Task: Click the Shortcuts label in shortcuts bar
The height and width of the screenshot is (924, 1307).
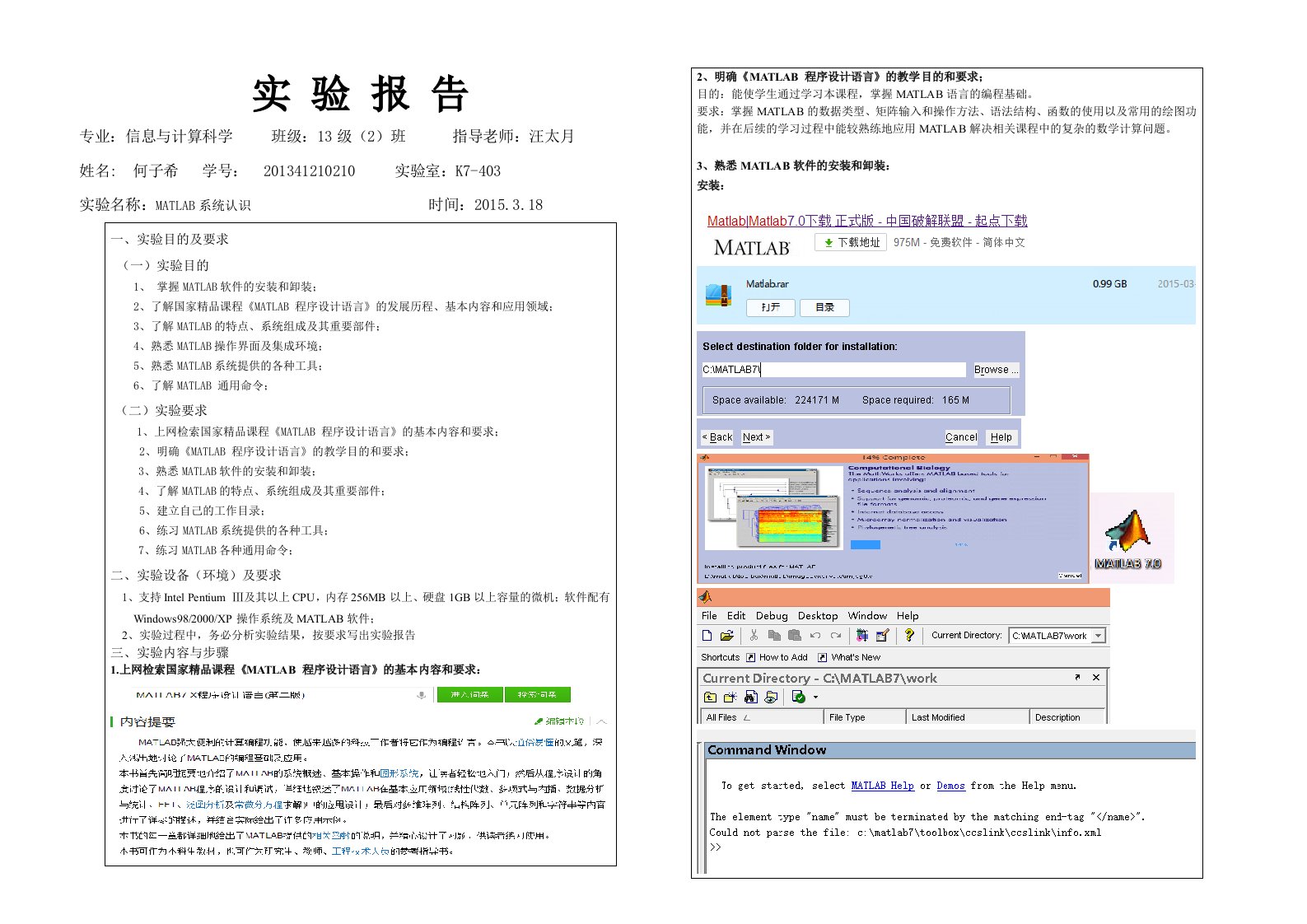Action: pyautogui.click(x=721, y=657)
